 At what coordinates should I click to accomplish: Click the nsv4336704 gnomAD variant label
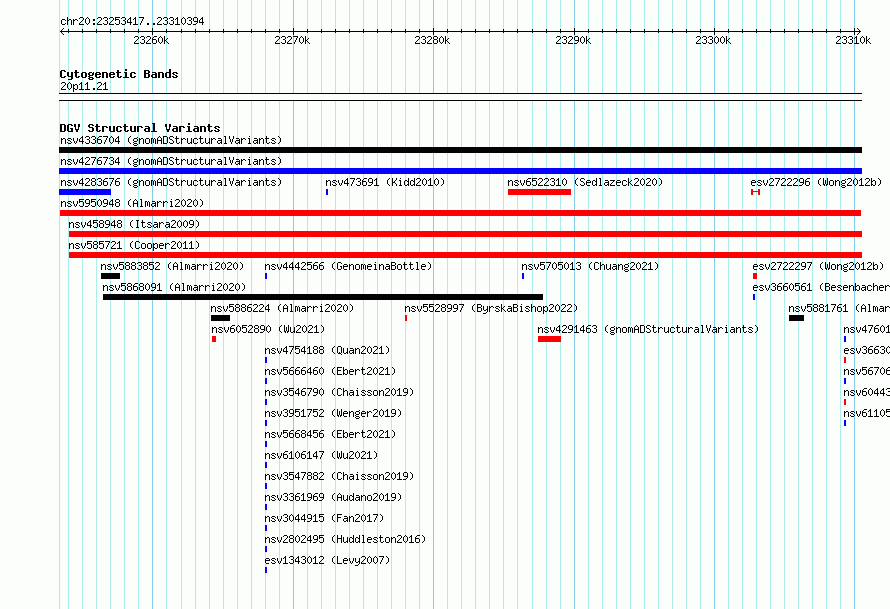point(171,140)
